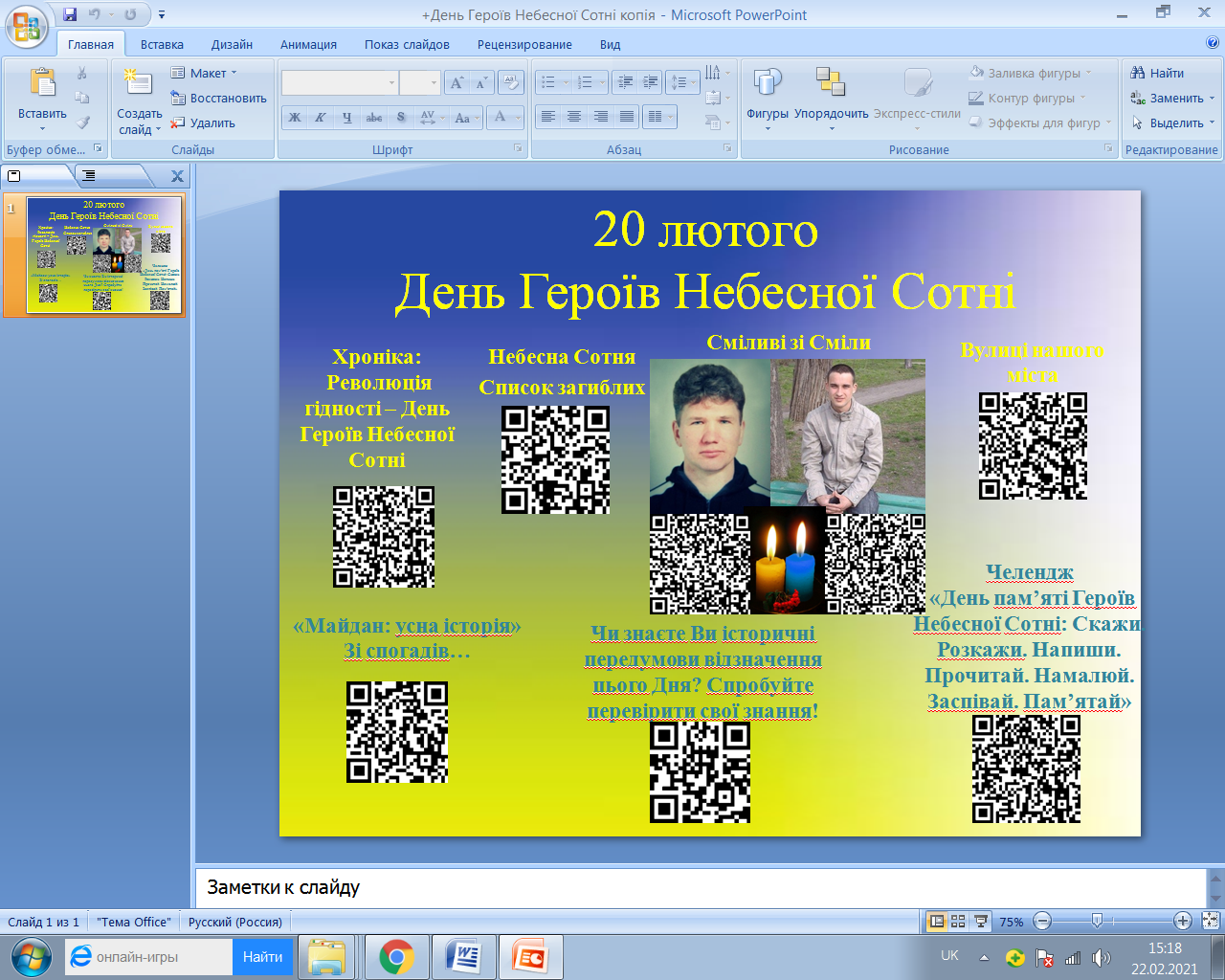This screenshot has width=1225, height=980.
Task: Click taskbar Найти search button
Action: pos(262,957)
